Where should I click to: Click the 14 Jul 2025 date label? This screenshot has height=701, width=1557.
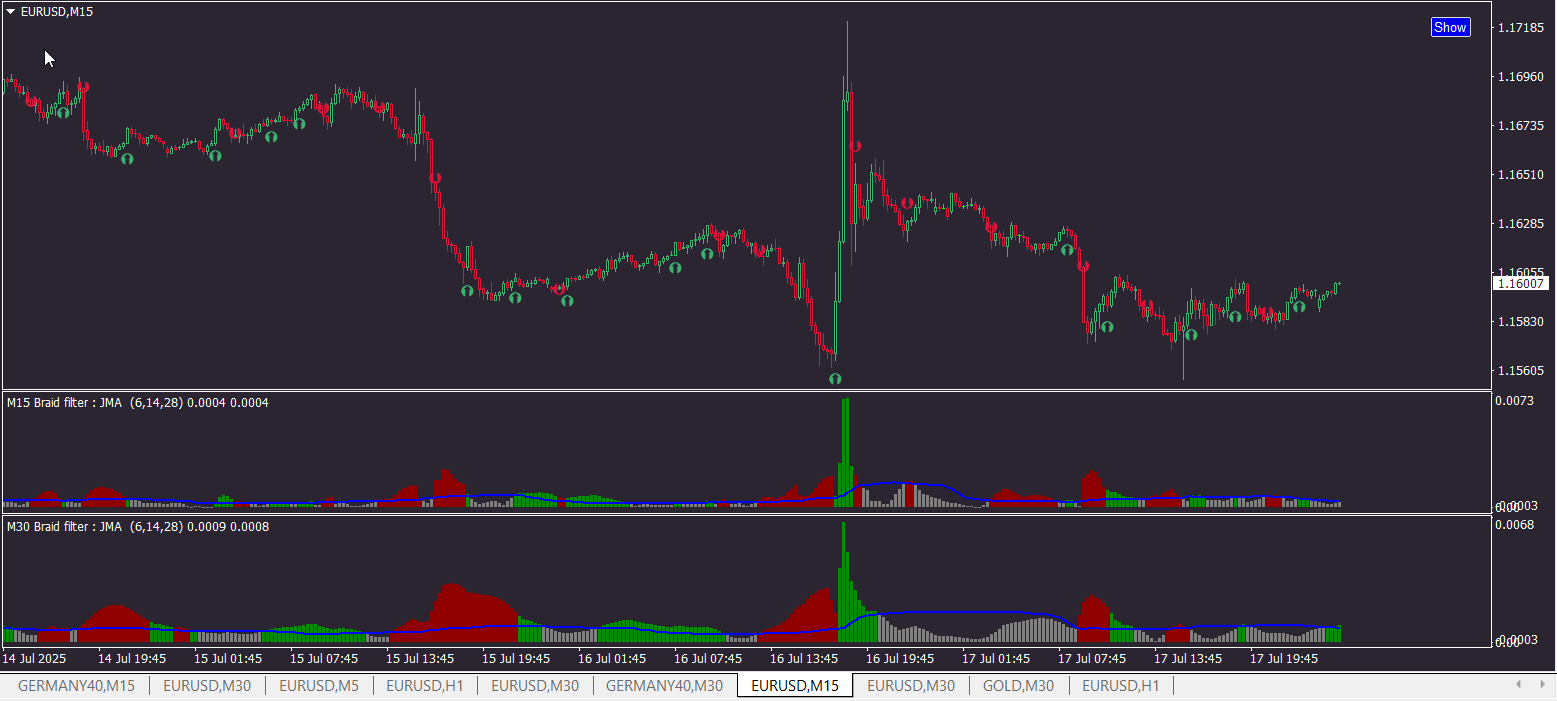point(34,659)
